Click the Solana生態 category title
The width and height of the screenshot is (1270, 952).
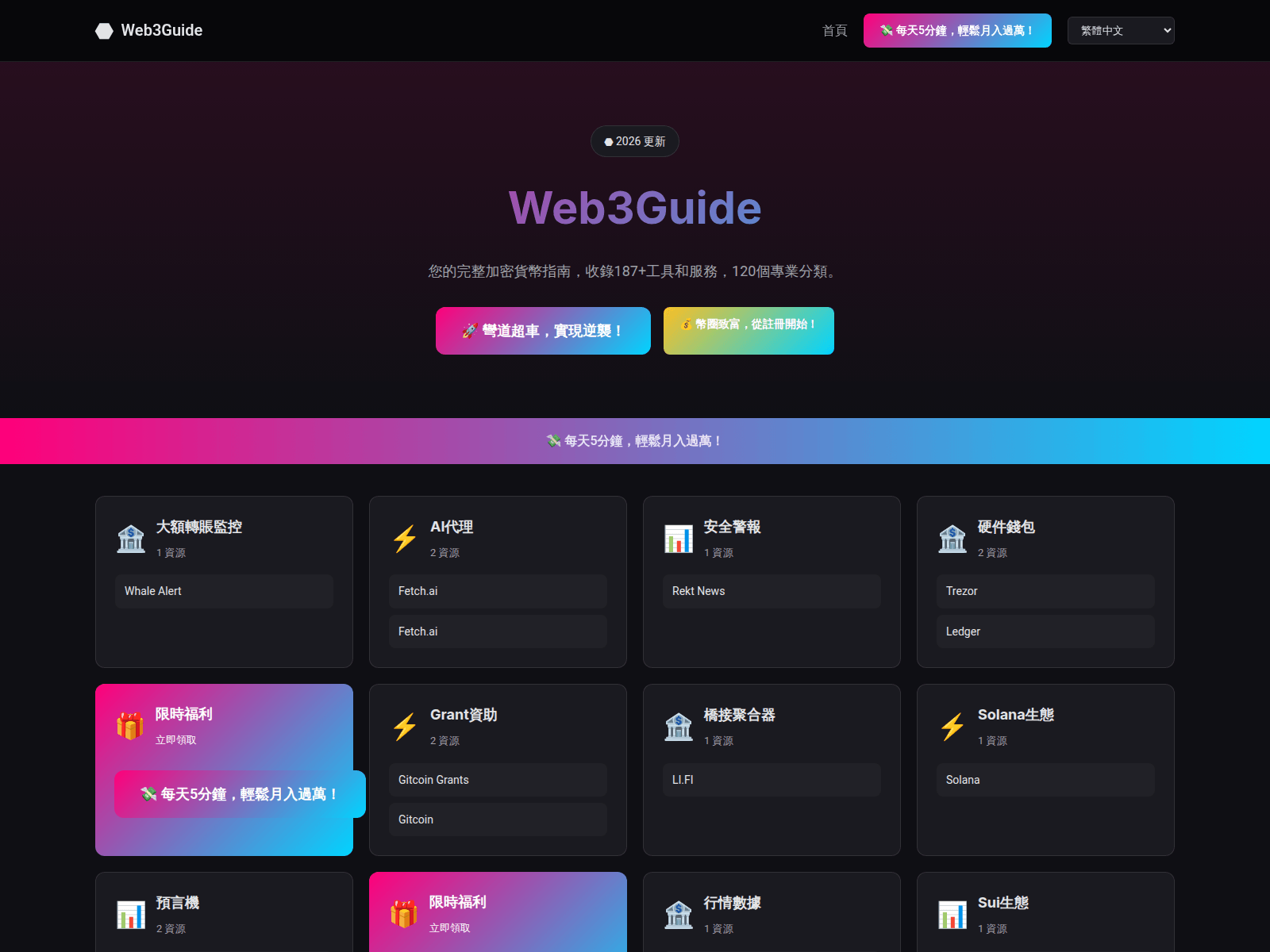(1016, 715)
